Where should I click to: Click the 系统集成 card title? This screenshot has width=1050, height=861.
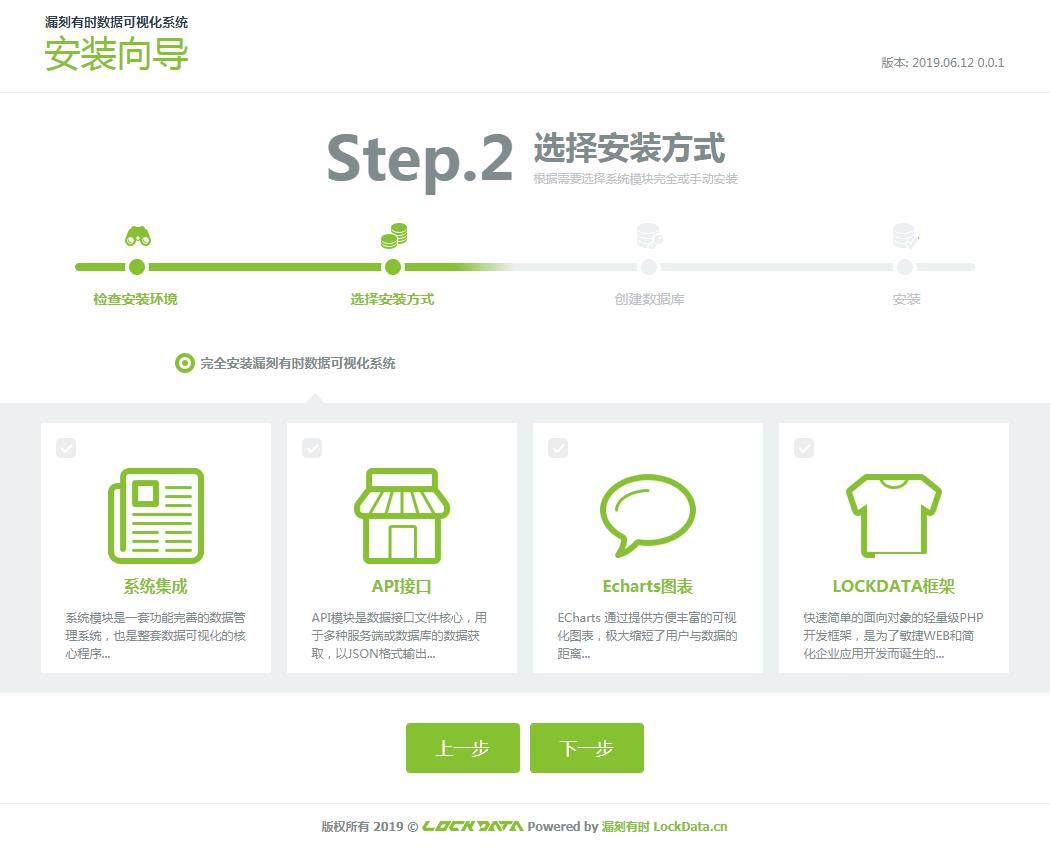[155, 586]
